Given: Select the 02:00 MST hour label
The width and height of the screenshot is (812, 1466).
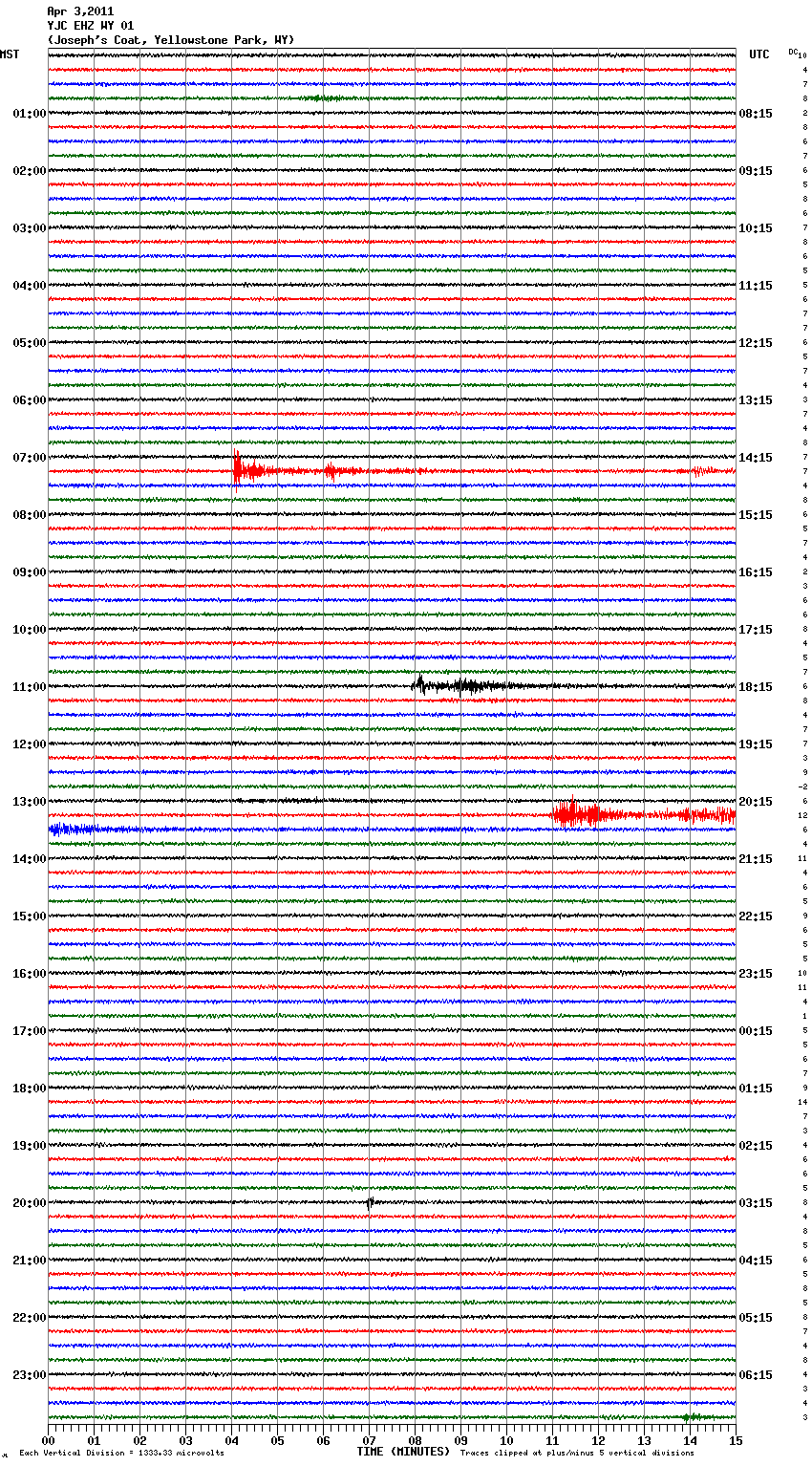Looking at the screenshot, I should pyautogui.click(x=29, y=171).
